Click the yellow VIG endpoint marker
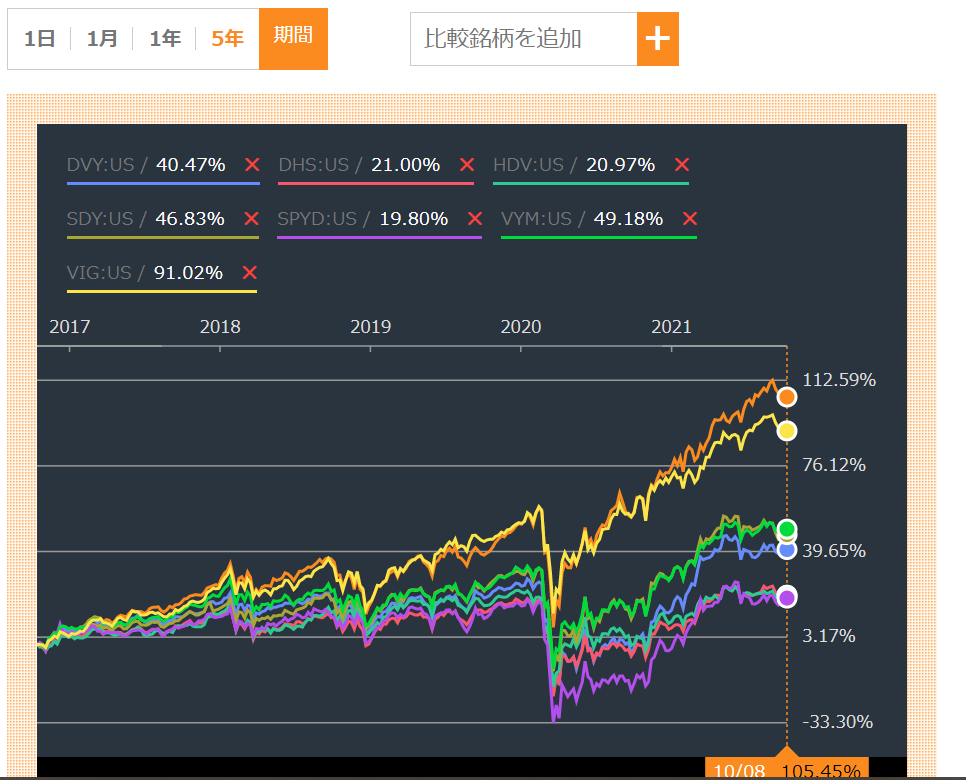Screen dimensions: 966x780 coord(787,431)
